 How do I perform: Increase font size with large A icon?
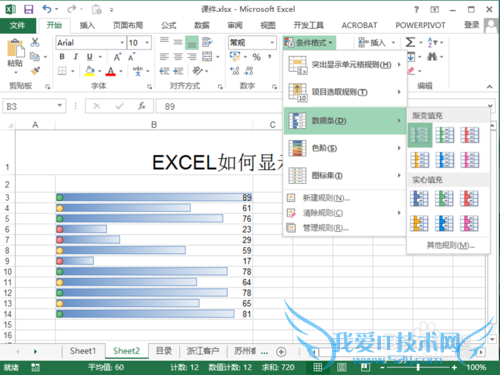(117, 57)
